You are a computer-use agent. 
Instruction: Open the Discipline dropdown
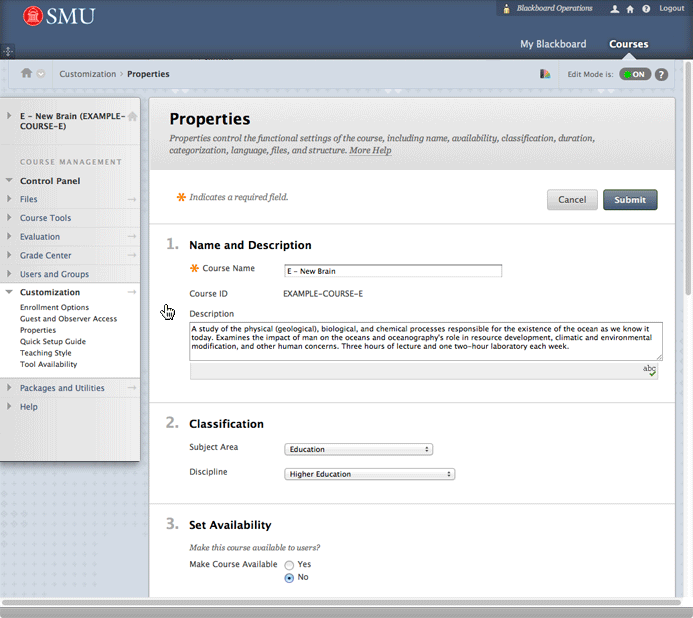[370, 474]
